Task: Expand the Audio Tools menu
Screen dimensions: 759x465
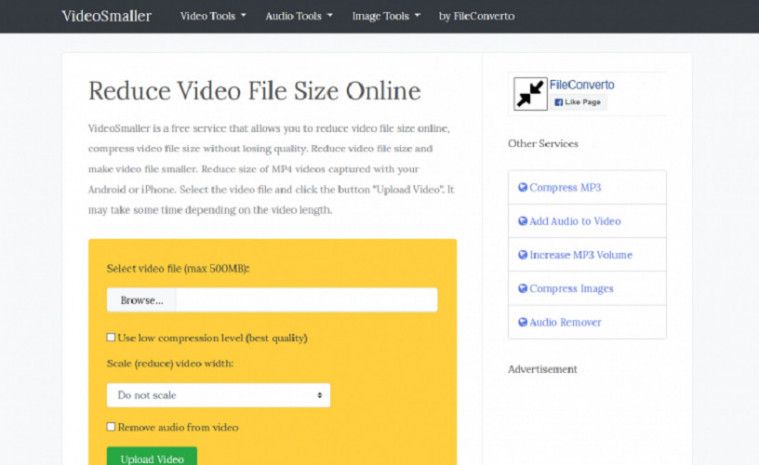Action: [299, 16]
